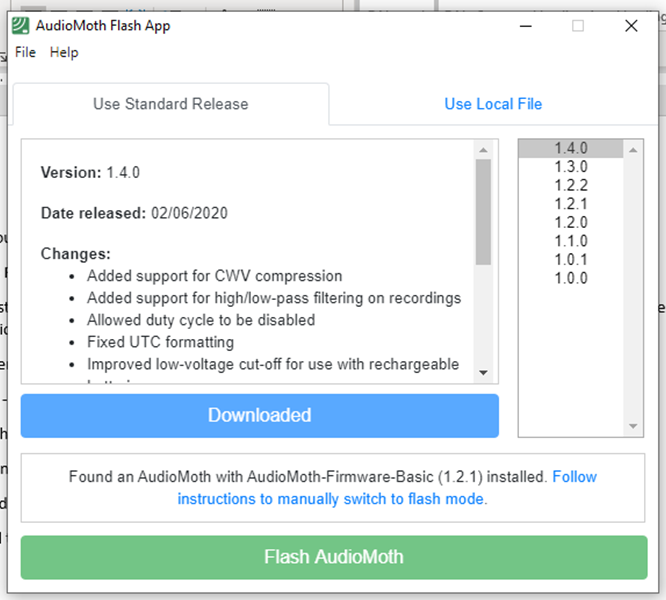Close the AudioMoth Flash App window
Screen dimensions: 666x600
(x=631, y=26)
